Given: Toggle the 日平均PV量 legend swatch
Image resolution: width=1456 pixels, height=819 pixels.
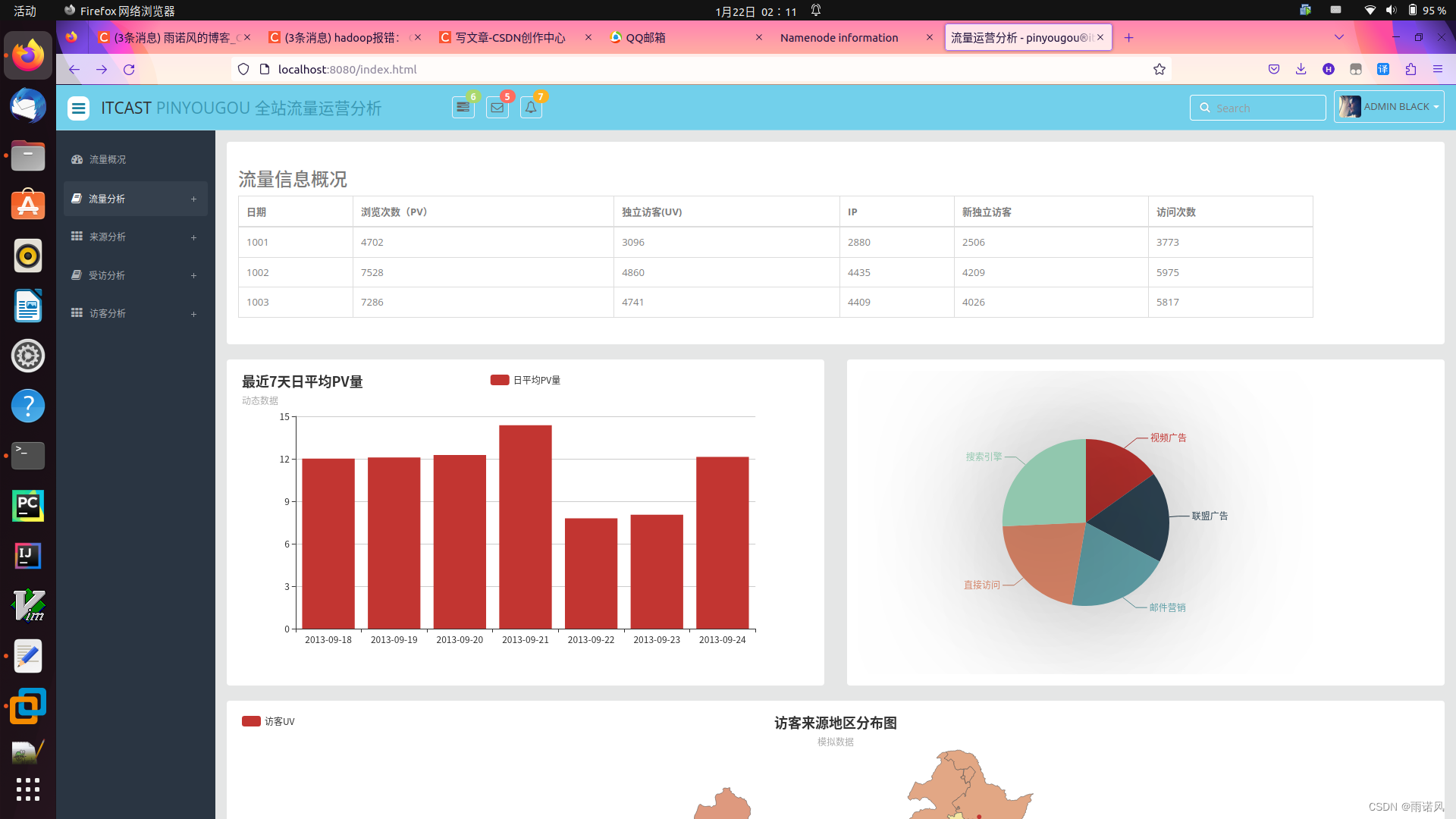Looking at the screenshot, I should (x=500, y=380).
